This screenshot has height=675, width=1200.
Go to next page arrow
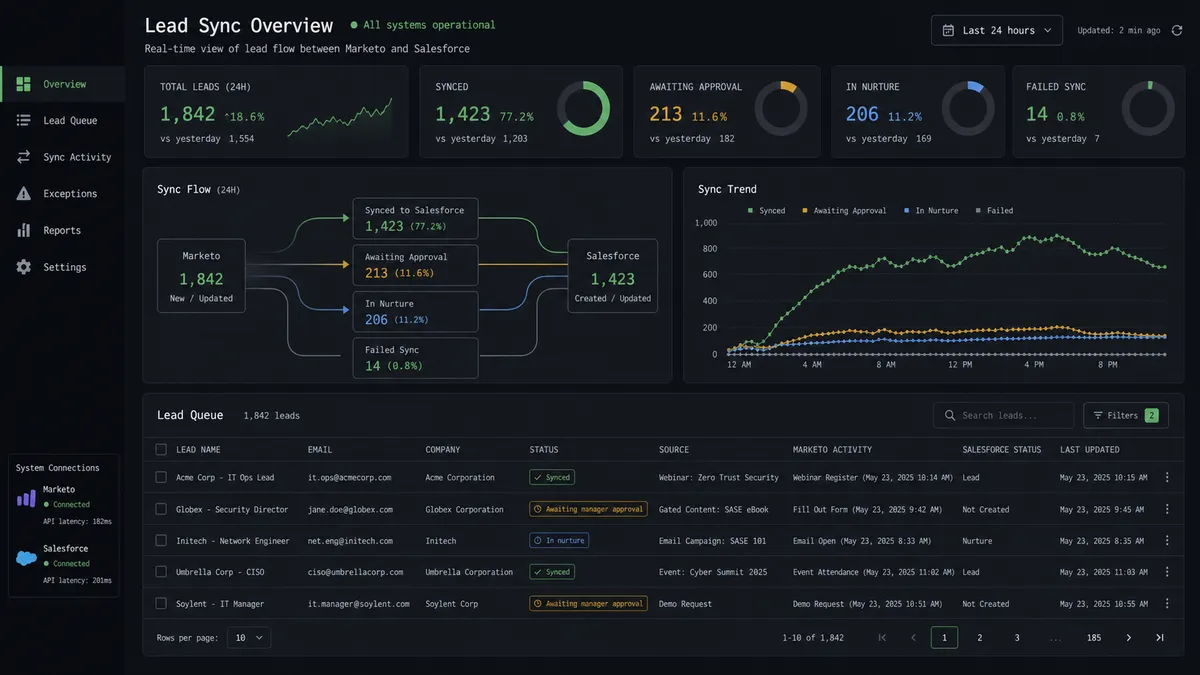click(x=1129, y=637)
